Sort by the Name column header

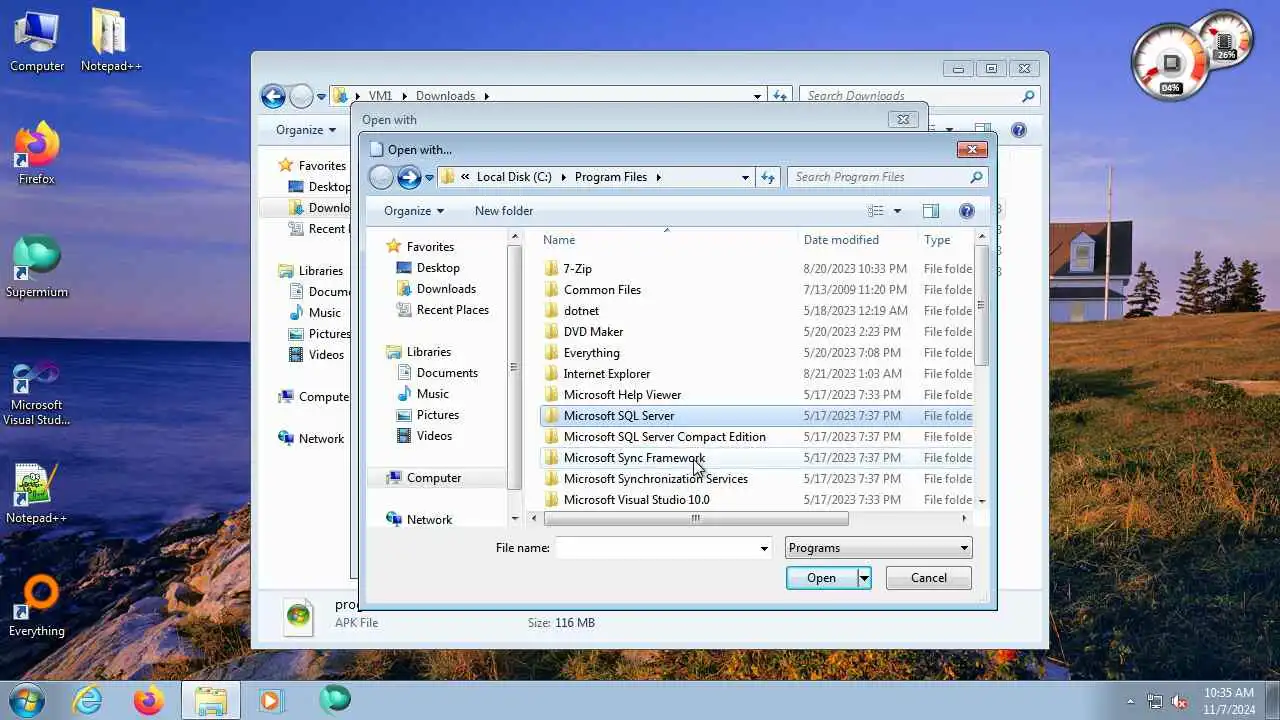pos(668,240)
